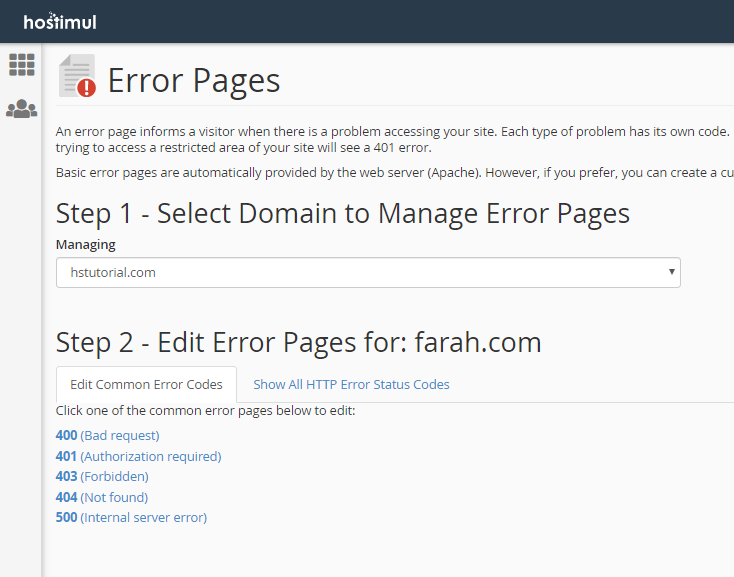Switch to Edit Common Error Codes tab
This screenshot has width=734, height=577.
pyautogui.click(x=146, y=385)
